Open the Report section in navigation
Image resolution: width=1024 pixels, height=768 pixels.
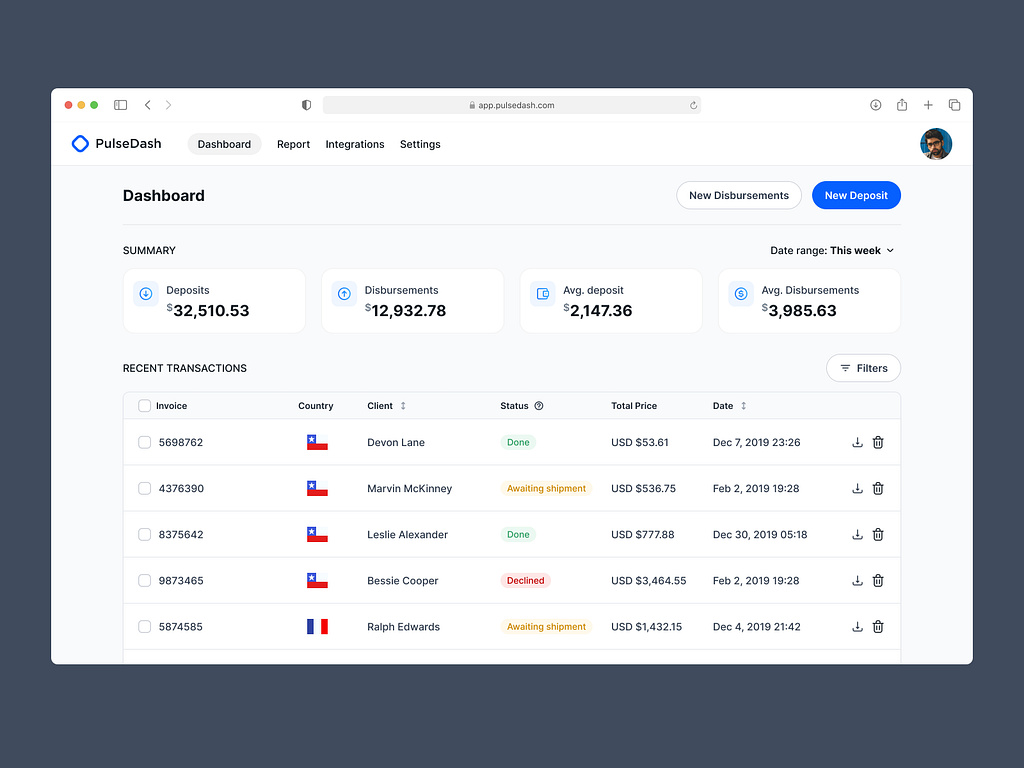click(293, 144)
